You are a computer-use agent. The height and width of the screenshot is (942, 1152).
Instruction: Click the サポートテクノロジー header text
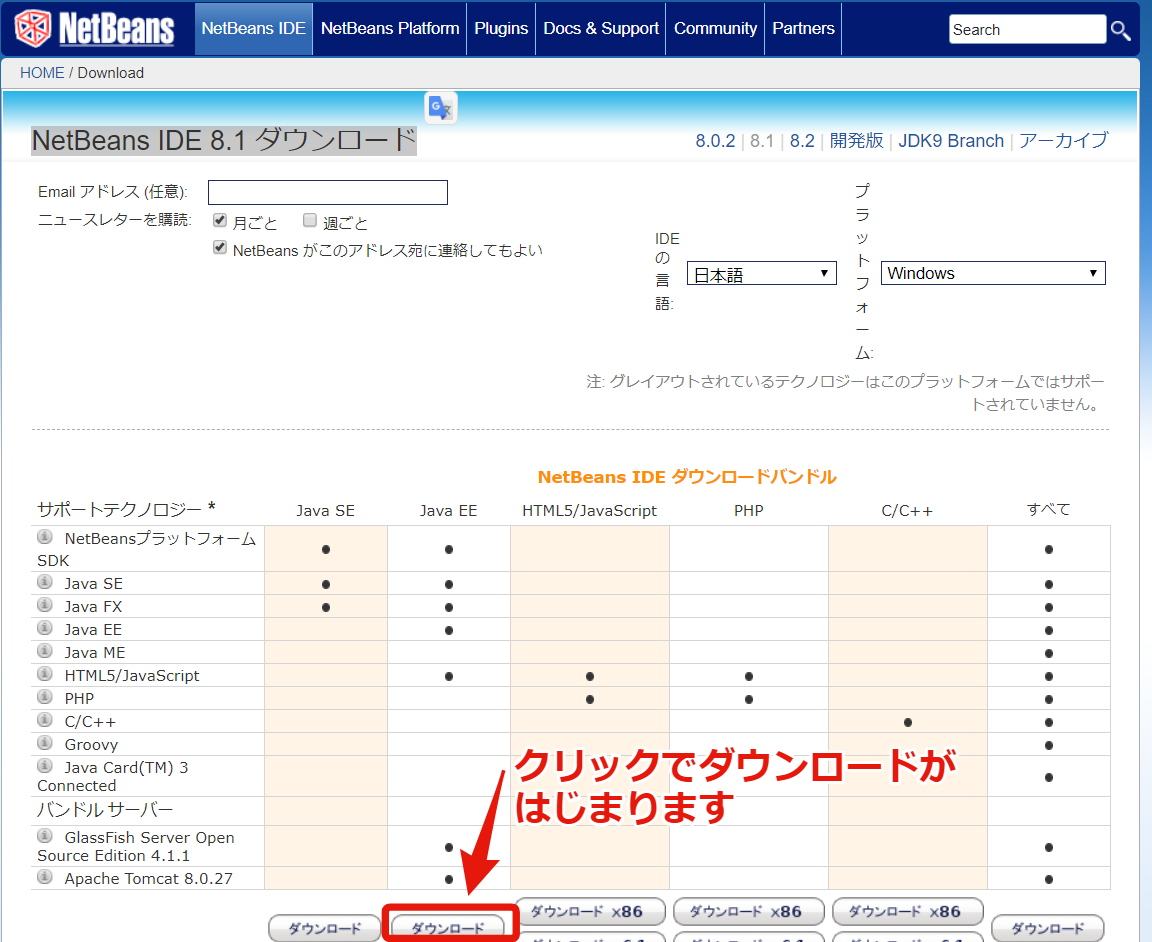(126, 509)
